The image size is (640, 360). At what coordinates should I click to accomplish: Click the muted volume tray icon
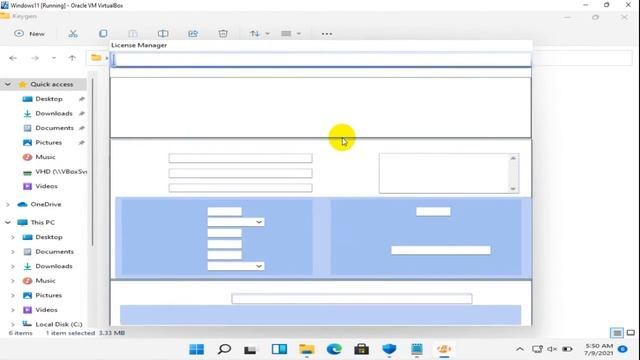point(552,349)
